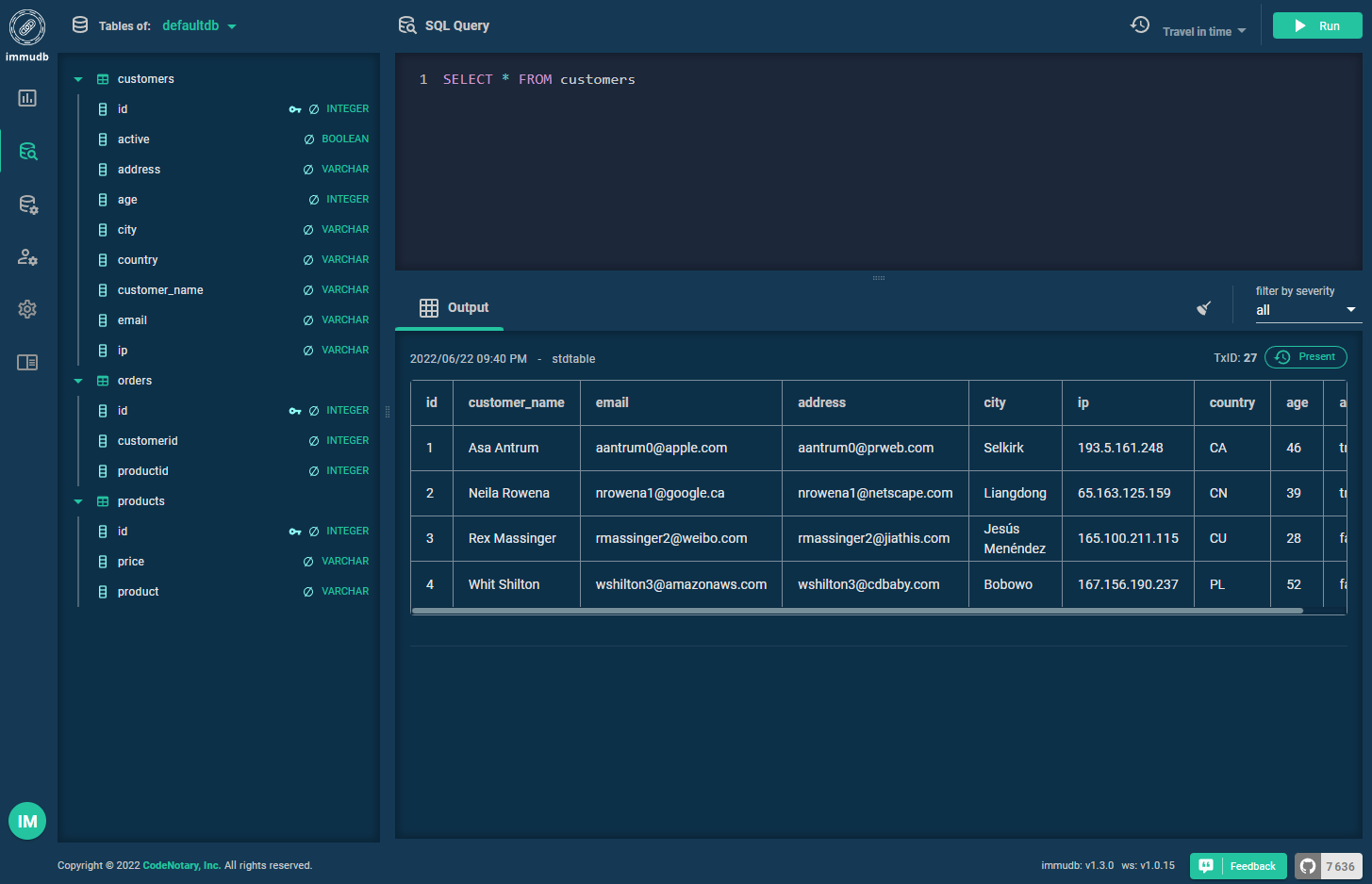Viewport: 1372px width, 884px height.
Task: Click the 7636 GitHub stars count
Action: [1340, 866]
